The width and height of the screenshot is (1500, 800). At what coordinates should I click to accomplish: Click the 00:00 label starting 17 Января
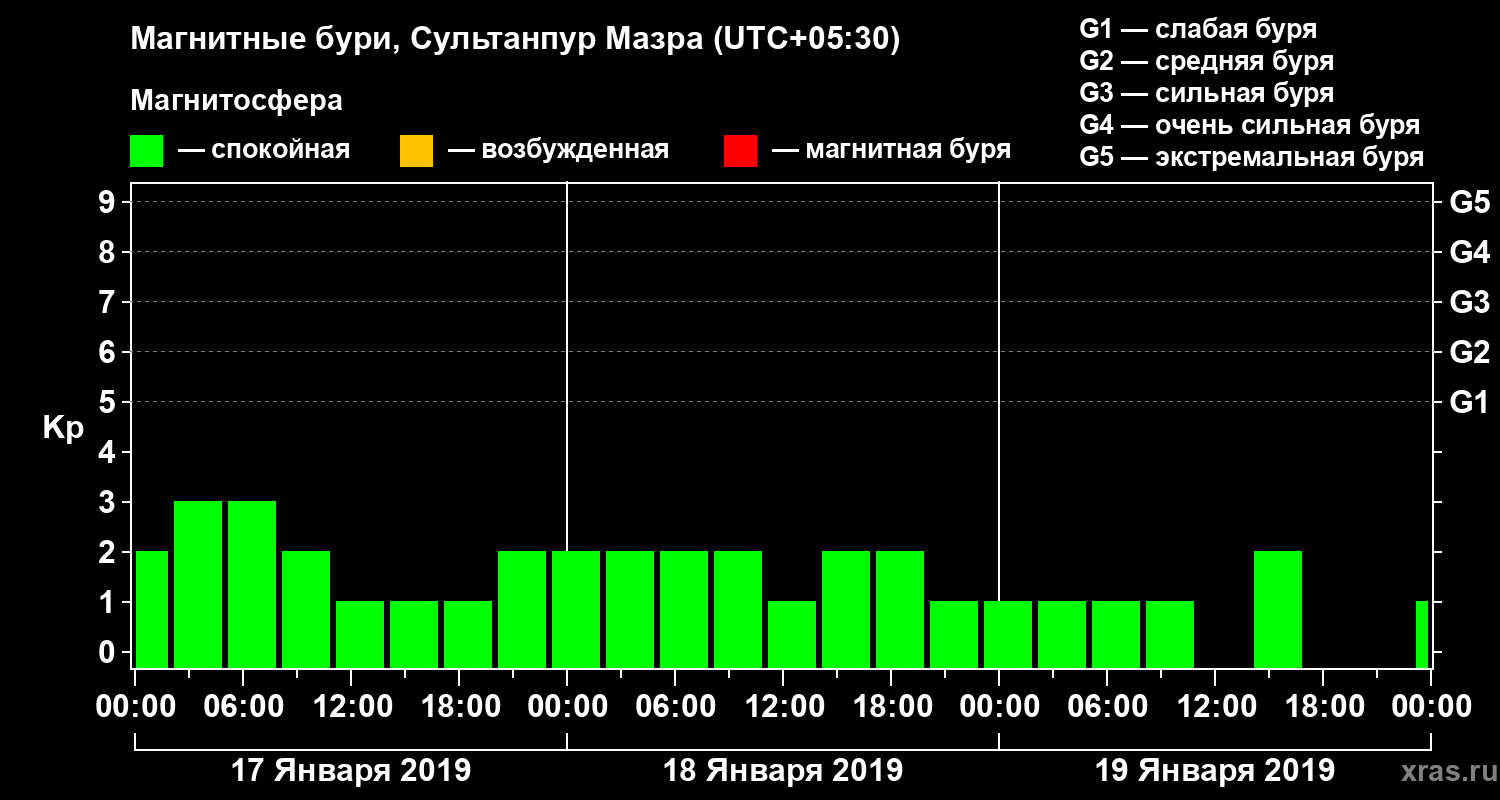(x=135, y=707)
